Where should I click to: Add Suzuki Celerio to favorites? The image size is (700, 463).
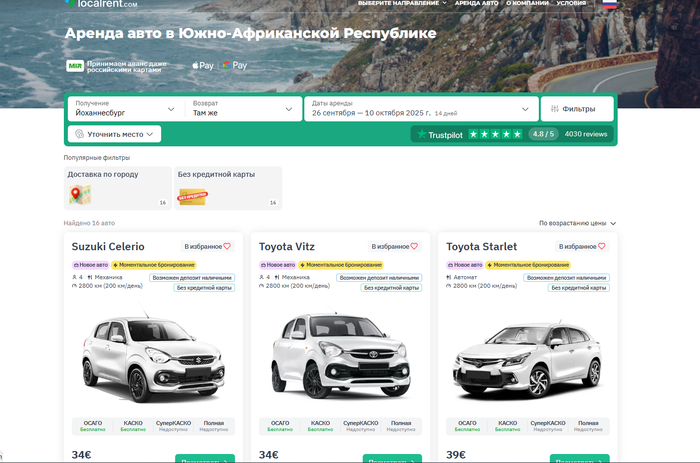(x=206, y=246)
